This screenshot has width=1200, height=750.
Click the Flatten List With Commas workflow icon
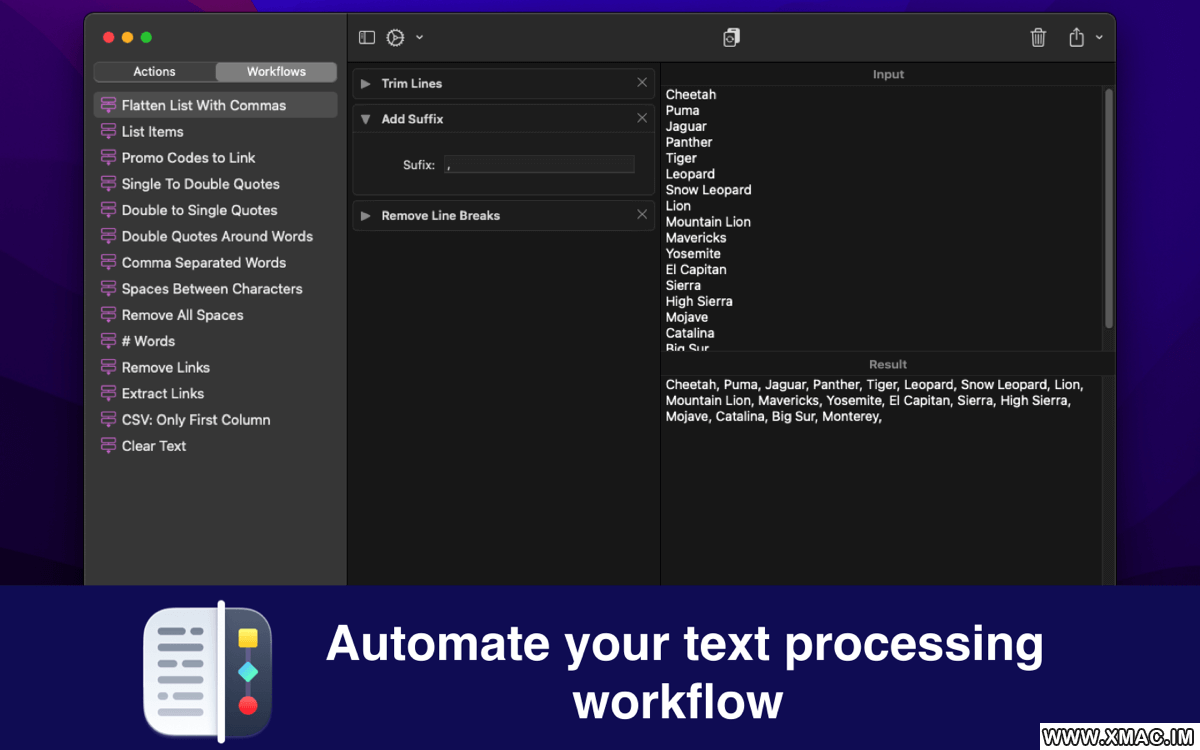(108, 105)
